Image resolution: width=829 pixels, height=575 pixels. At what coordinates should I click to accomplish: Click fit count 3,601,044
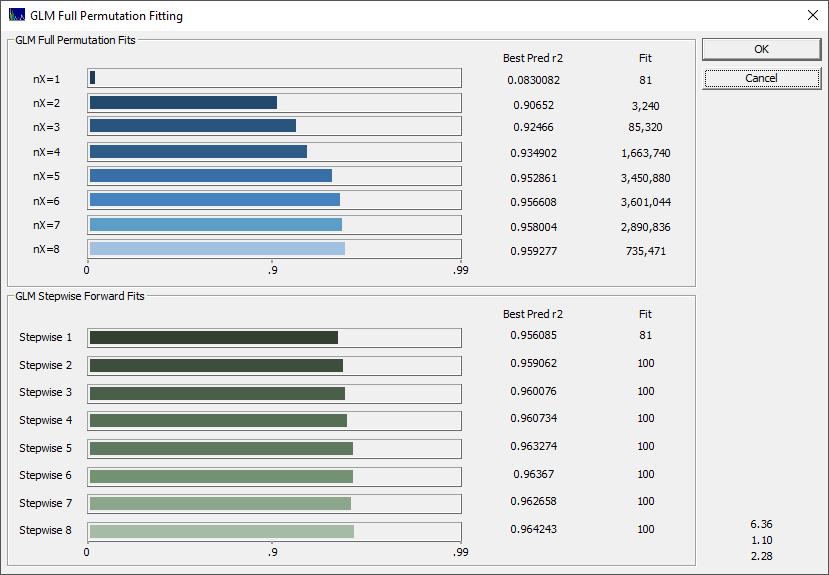tap(646, 202)
